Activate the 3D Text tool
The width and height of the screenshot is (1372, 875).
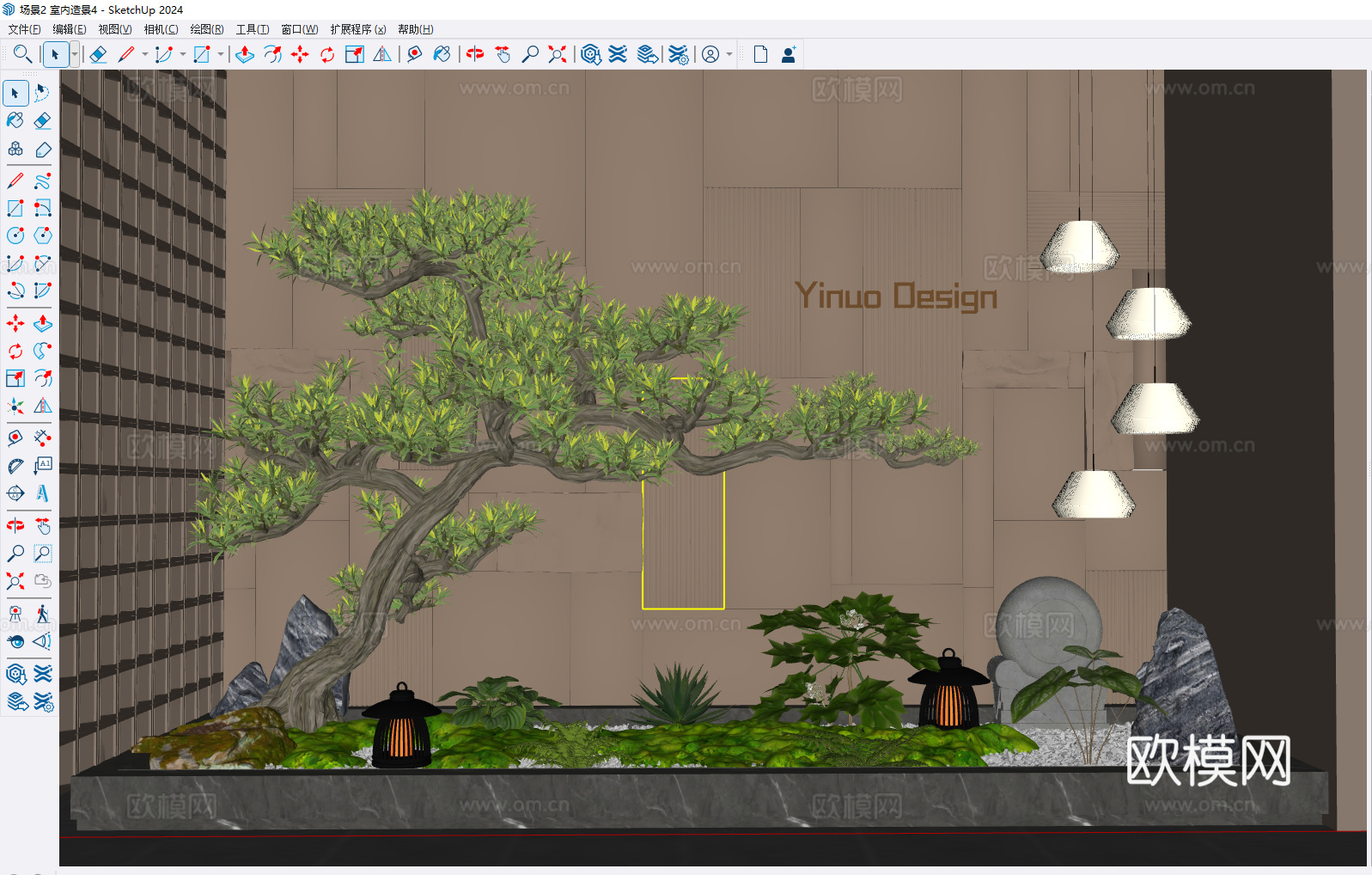[x=42, y=493]
